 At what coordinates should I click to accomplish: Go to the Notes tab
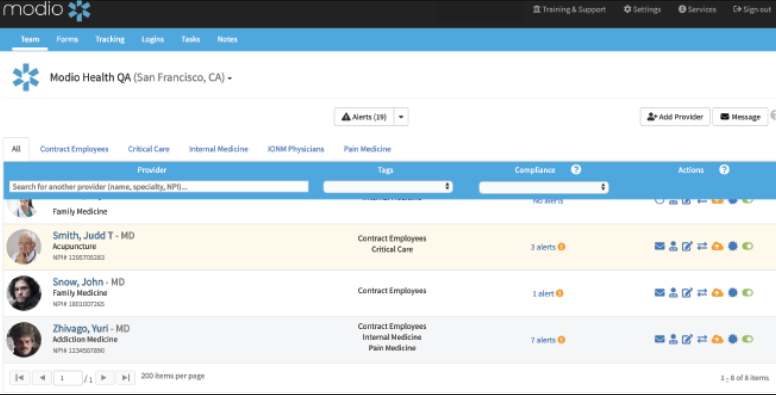tap(227, 39)
